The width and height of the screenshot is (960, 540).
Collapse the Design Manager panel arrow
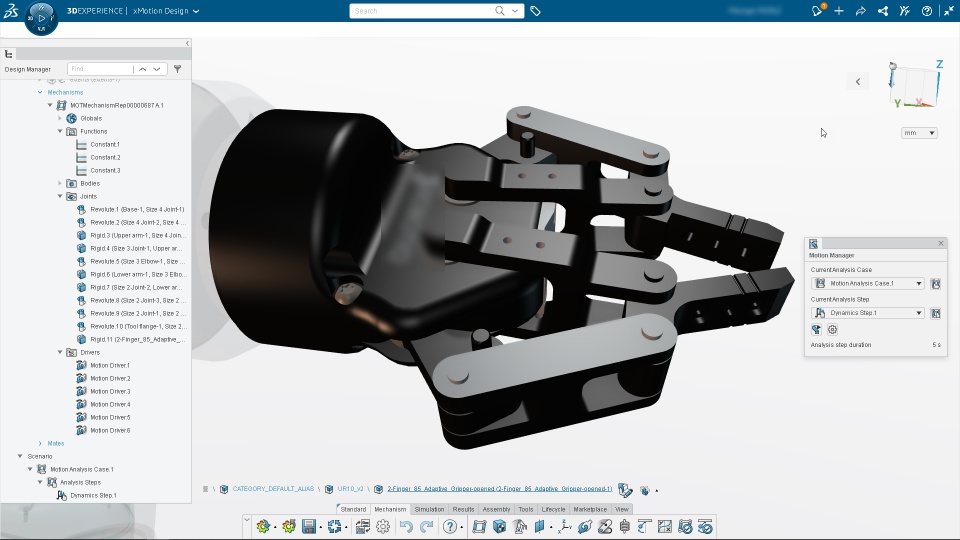187,43
